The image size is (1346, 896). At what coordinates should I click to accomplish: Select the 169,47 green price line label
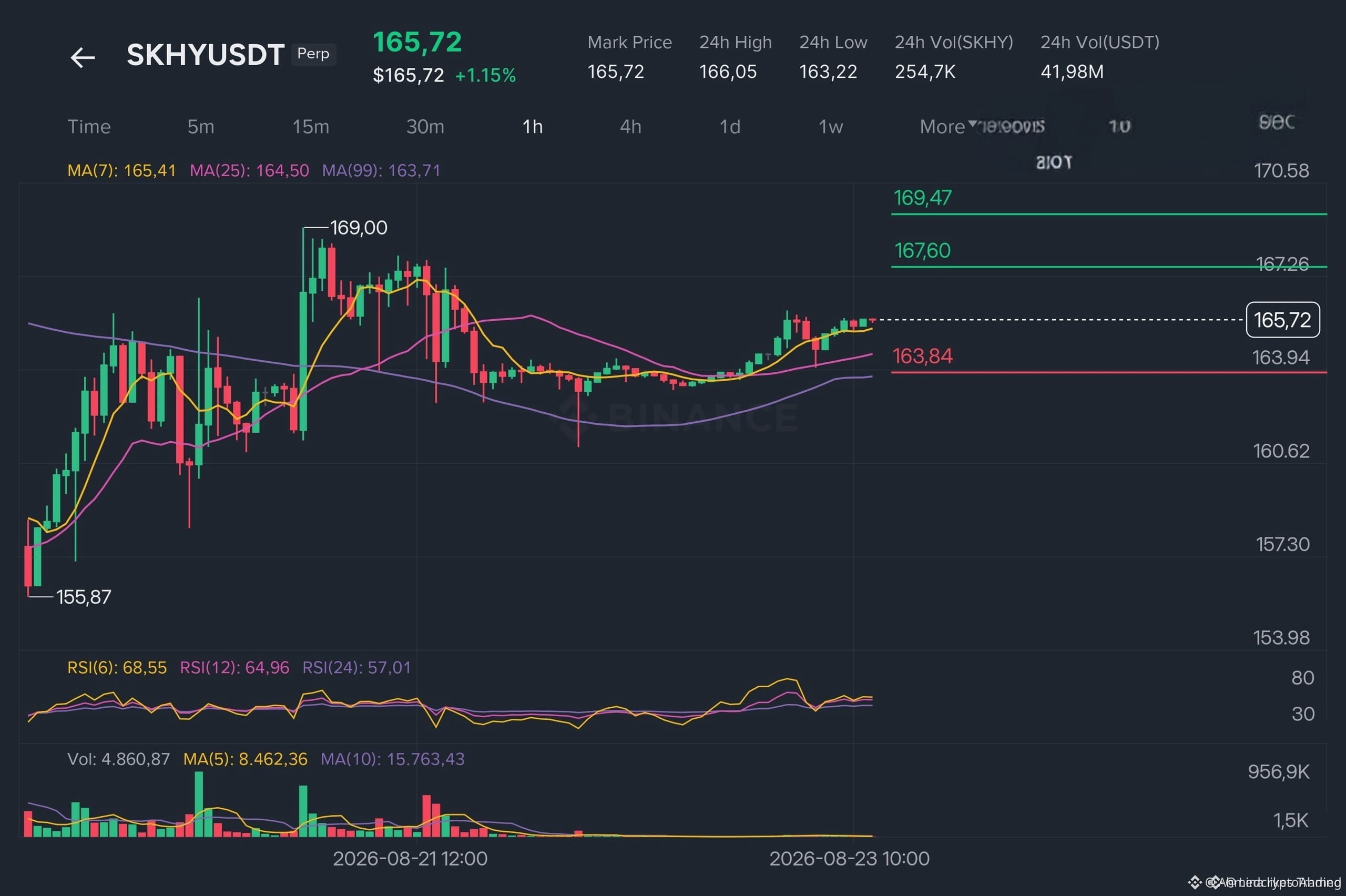923,198
